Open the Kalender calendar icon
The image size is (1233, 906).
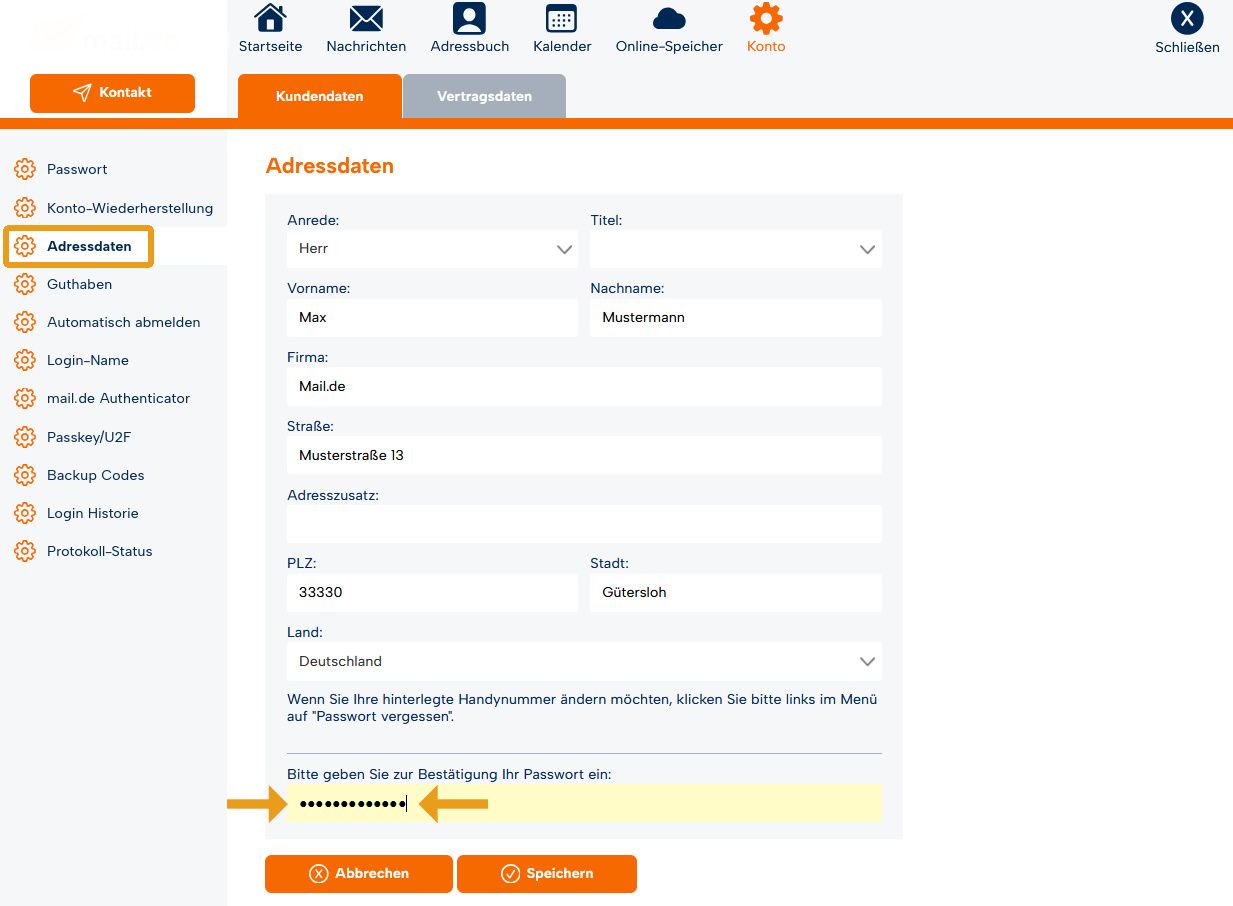point(562,18)
